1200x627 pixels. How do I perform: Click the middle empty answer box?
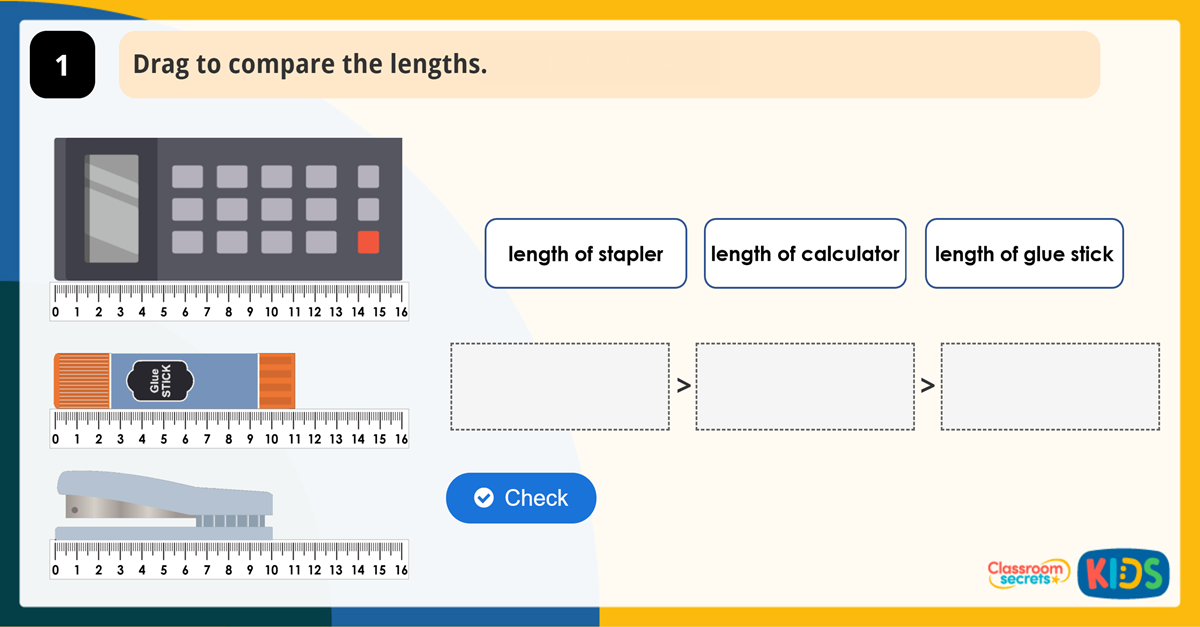[x=805, y=386]
